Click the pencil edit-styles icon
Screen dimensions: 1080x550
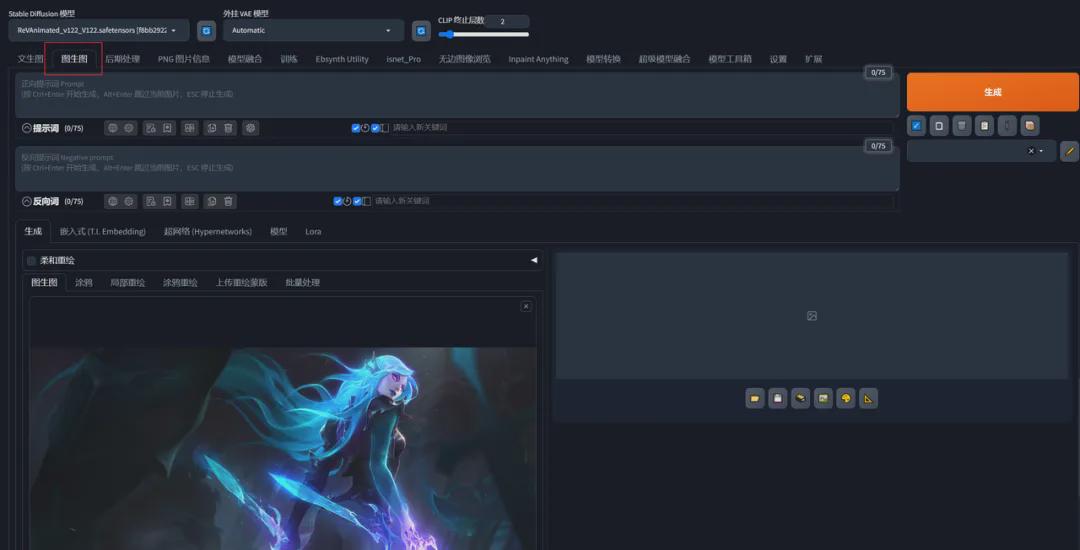(1070, 151)
